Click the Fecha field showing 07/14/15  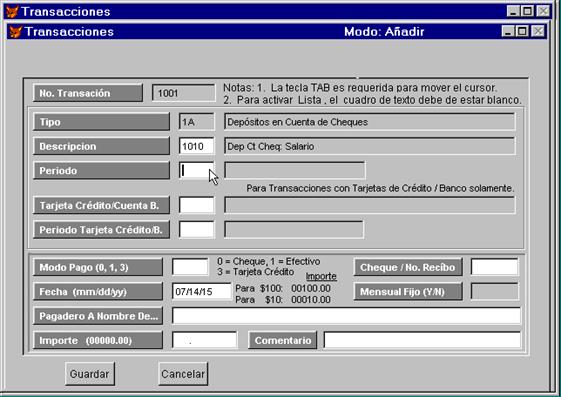tap(202, 291)
